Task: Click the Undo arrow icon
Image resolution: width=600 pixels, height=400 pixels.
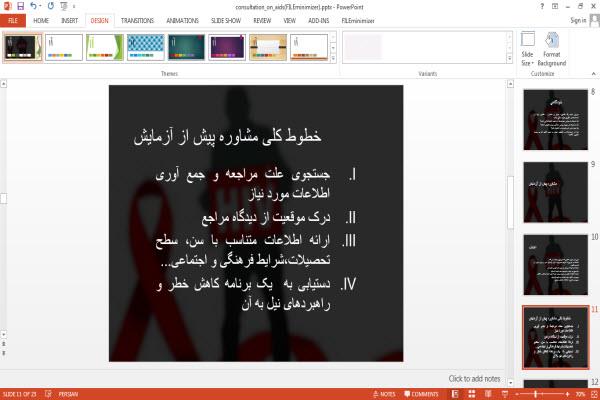Action: (33, 6)
